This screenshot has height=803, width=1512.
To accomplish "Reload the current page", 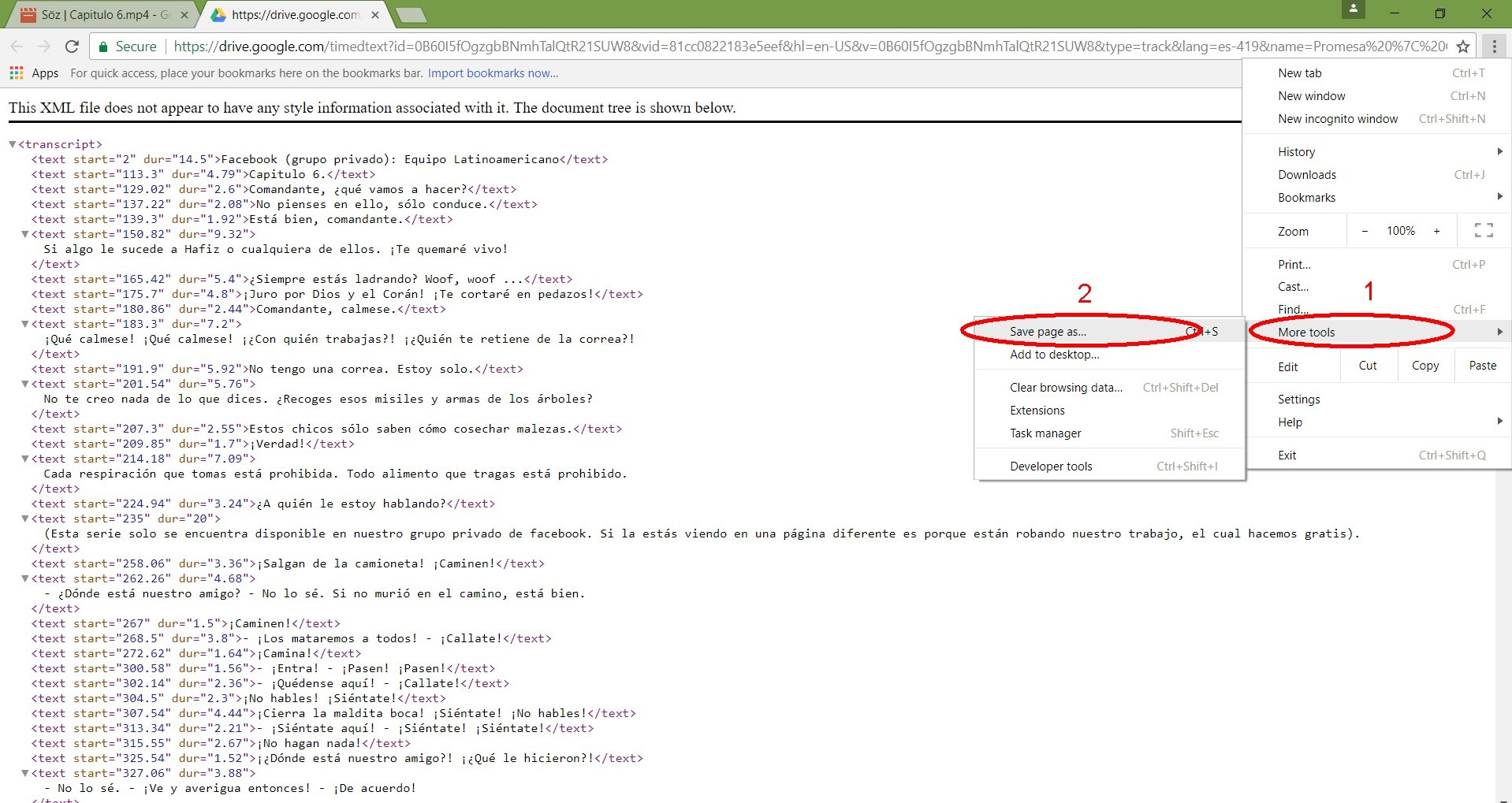I will (x=72, y=46).
